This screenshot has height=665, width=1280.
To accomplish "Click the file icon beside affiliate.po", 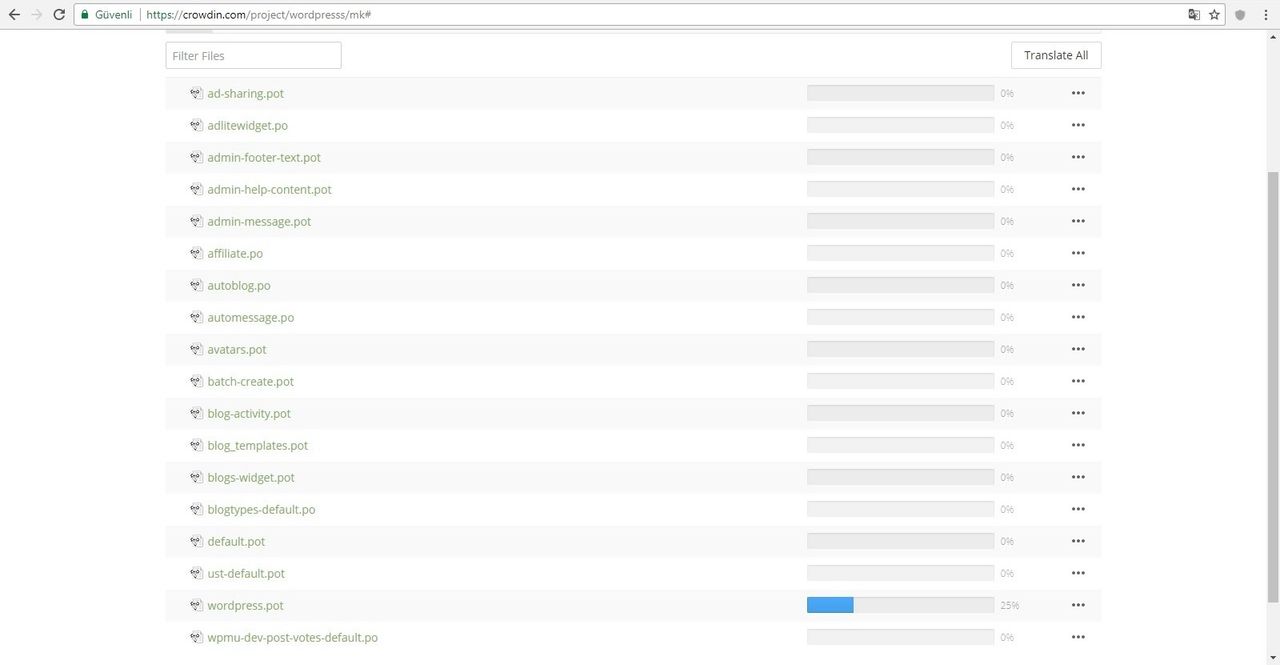I will (196, 253).
